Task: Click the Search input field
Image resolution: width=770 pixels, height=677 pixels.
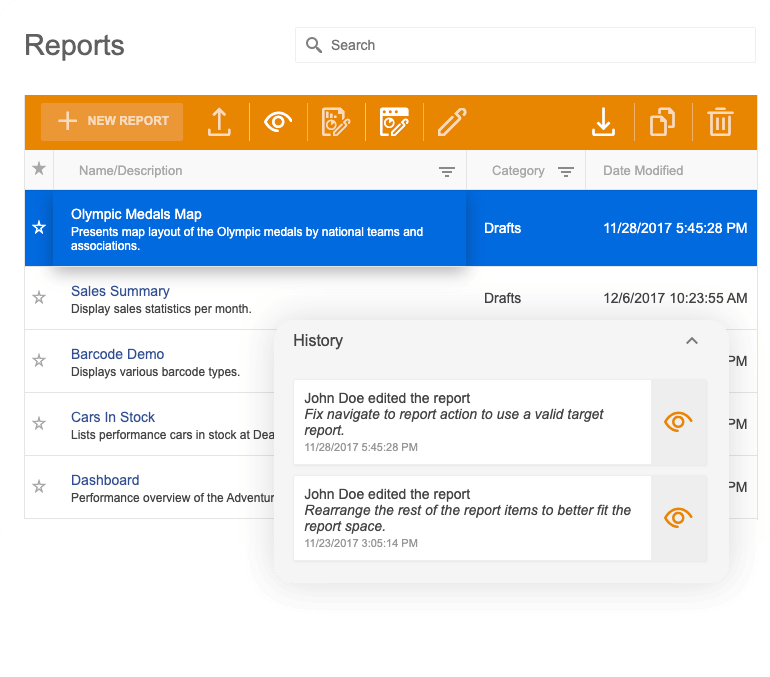Action: (x=525, y=45)
